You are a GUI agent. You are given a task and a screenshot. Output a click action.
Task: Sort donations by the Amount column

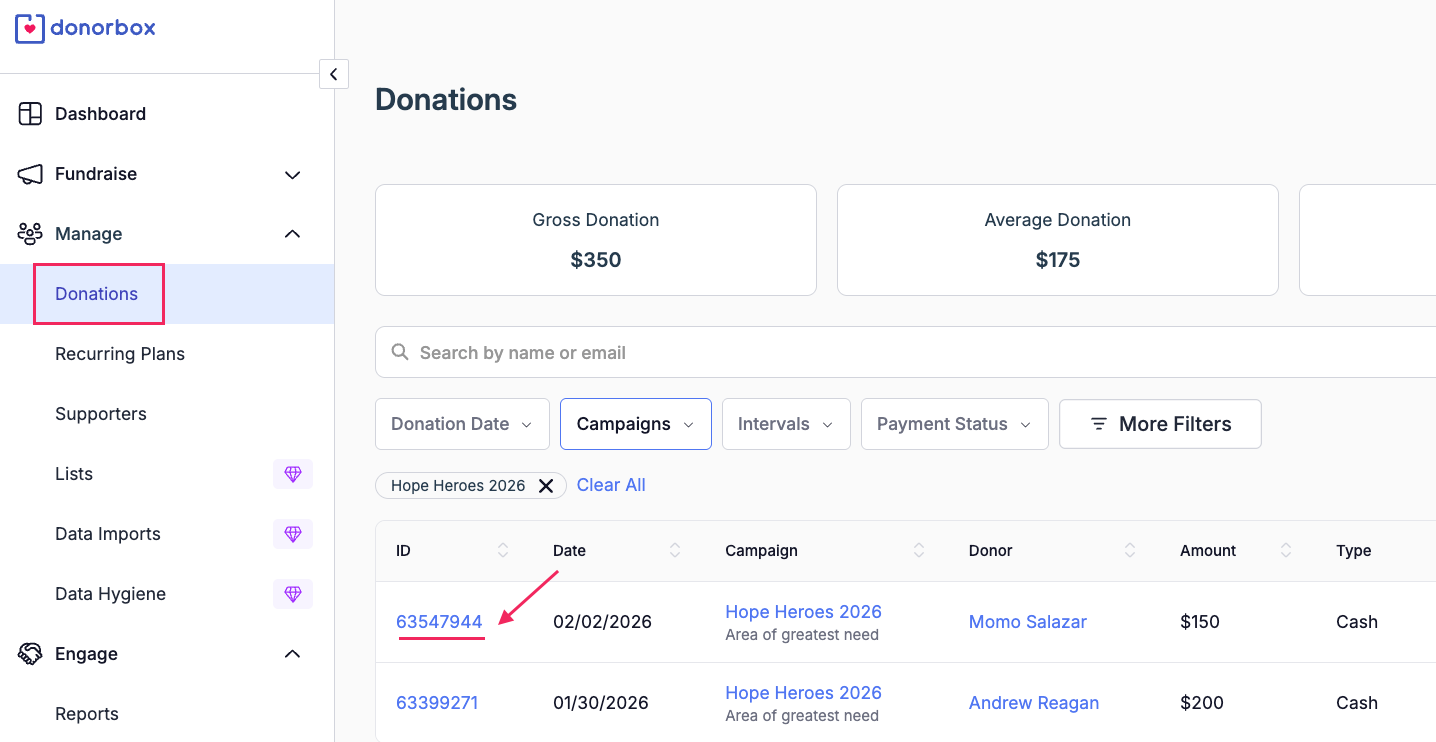pos(1286,550)
